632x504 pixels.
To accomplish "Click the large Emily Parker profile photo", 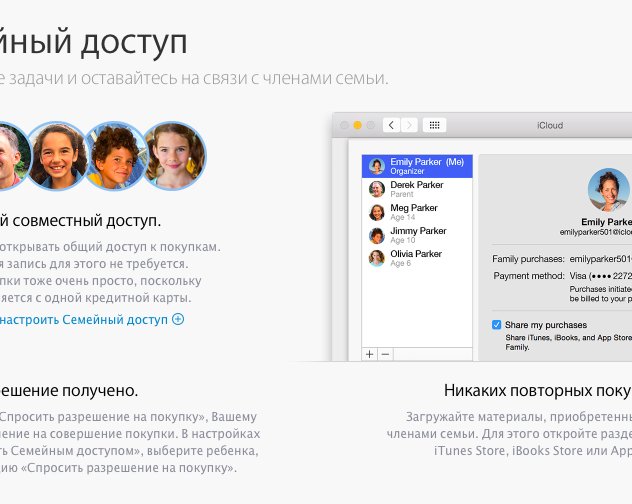I will pos(608,190).
